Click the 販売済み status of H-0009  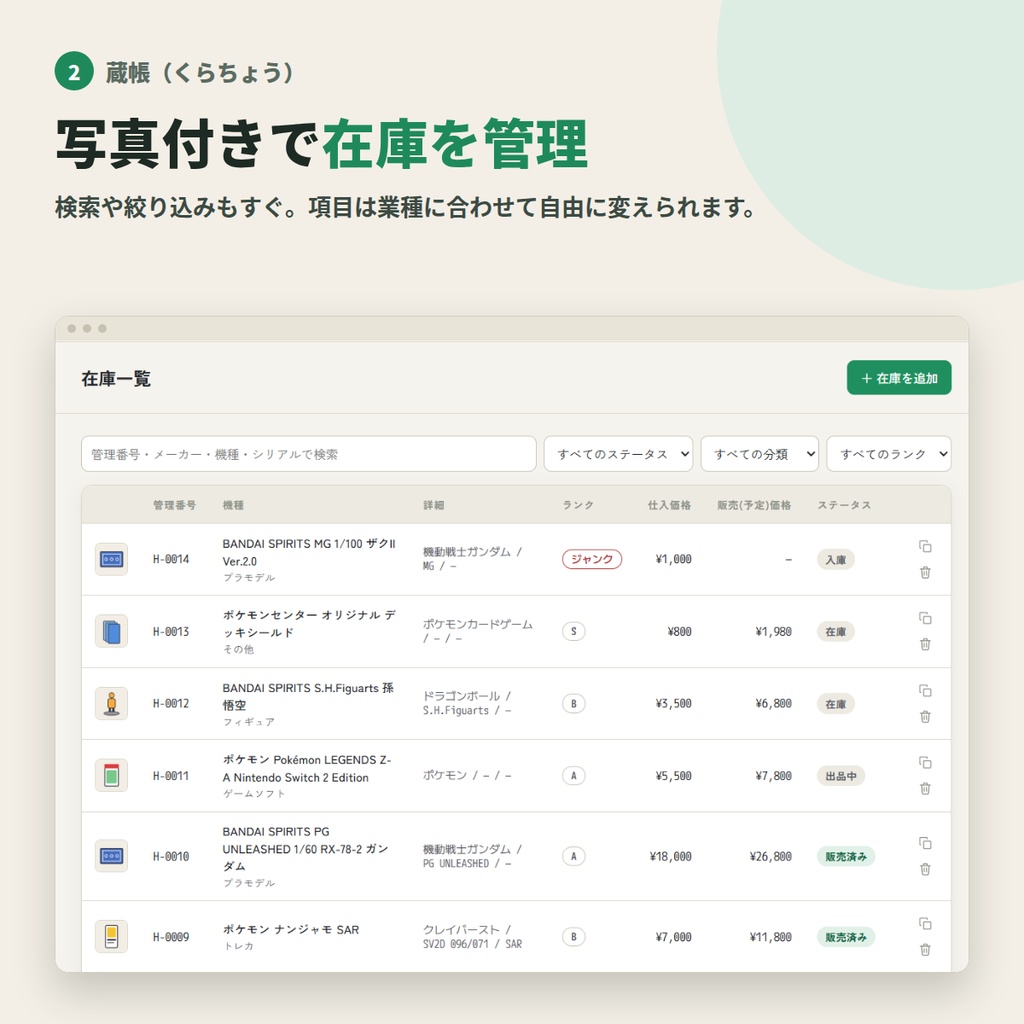click(x=846, y=937)
